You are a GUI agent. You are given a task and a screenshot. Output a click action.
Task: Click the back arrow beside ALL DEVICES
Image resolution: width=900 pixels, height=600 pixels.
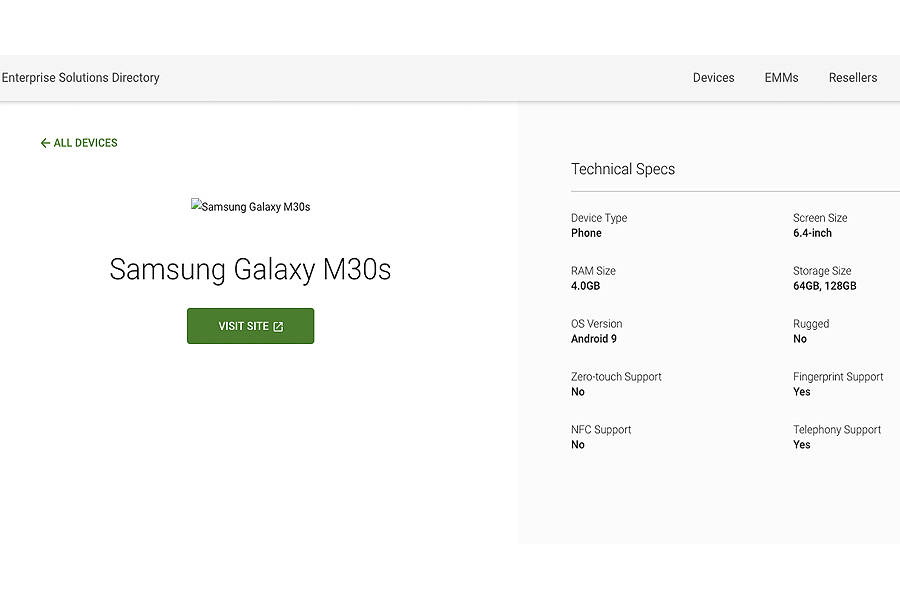[44, 143]
